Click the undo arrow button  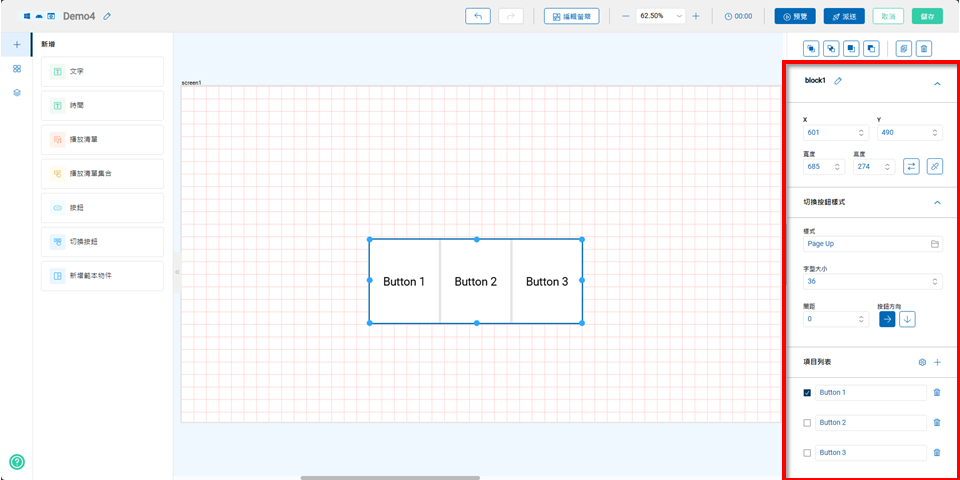[x=478, y=16]
